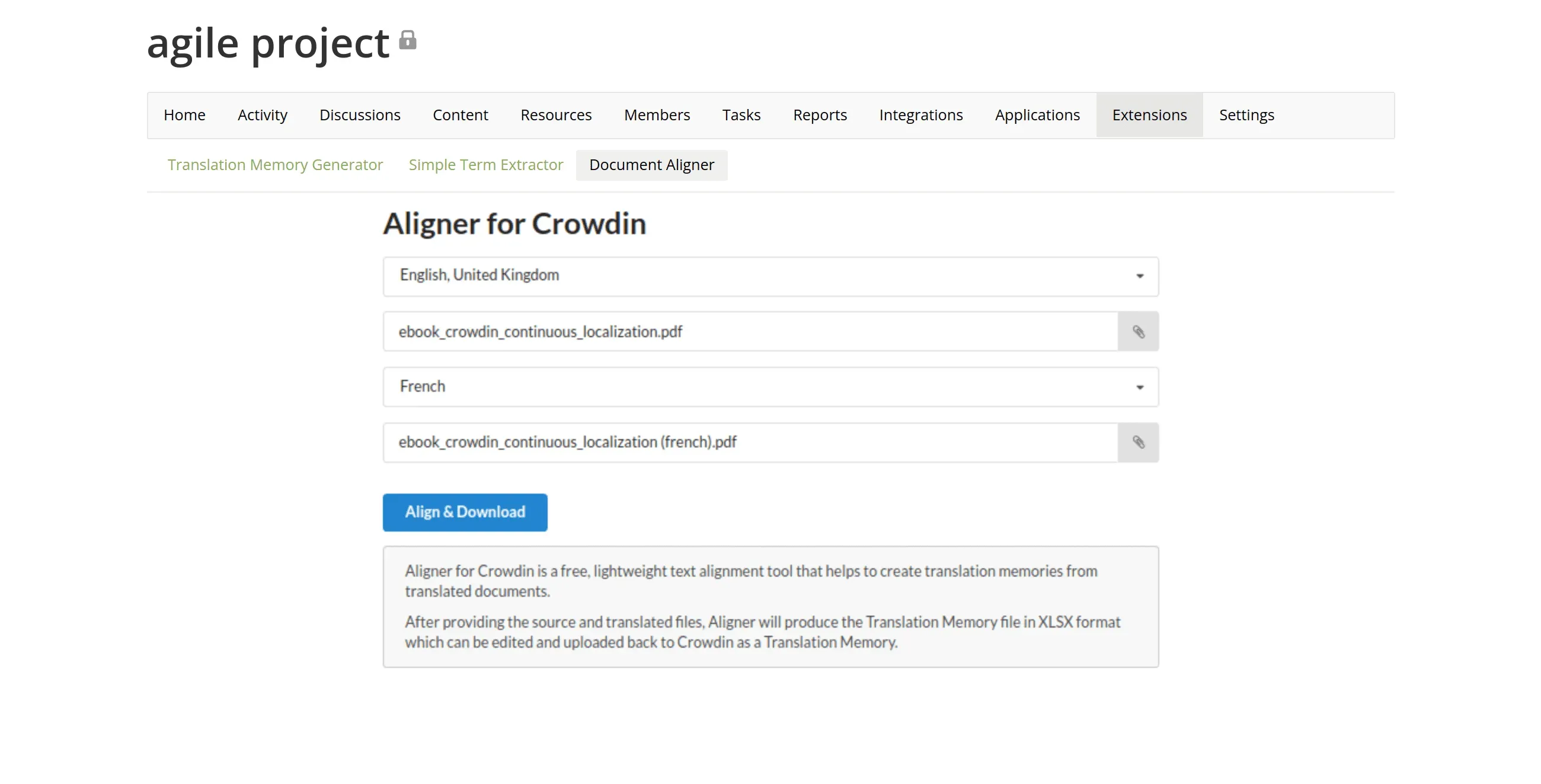
Task: Open the English, United Kingdom language dropdown
Action: pyautogui.click(x=771, y=276)
